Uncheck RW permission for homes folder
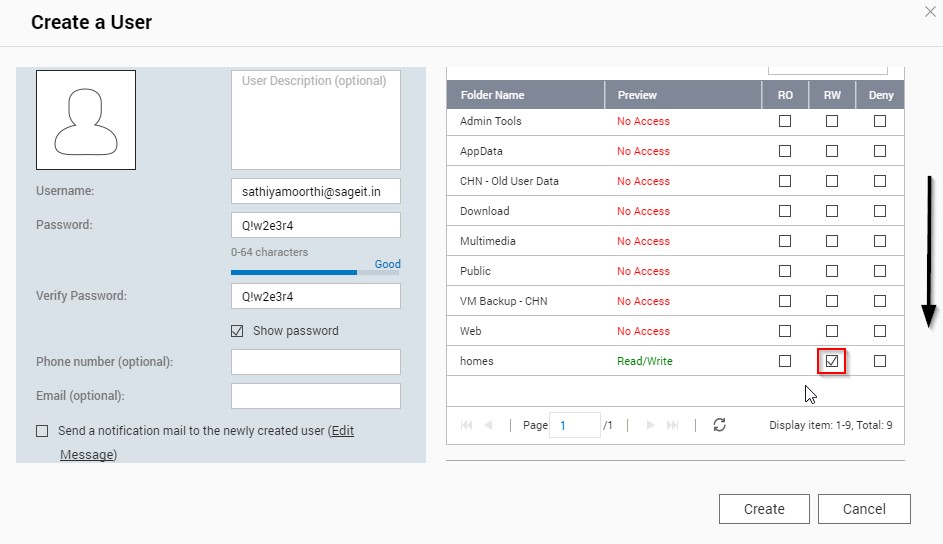943x544 pixels. pos(832,361)
